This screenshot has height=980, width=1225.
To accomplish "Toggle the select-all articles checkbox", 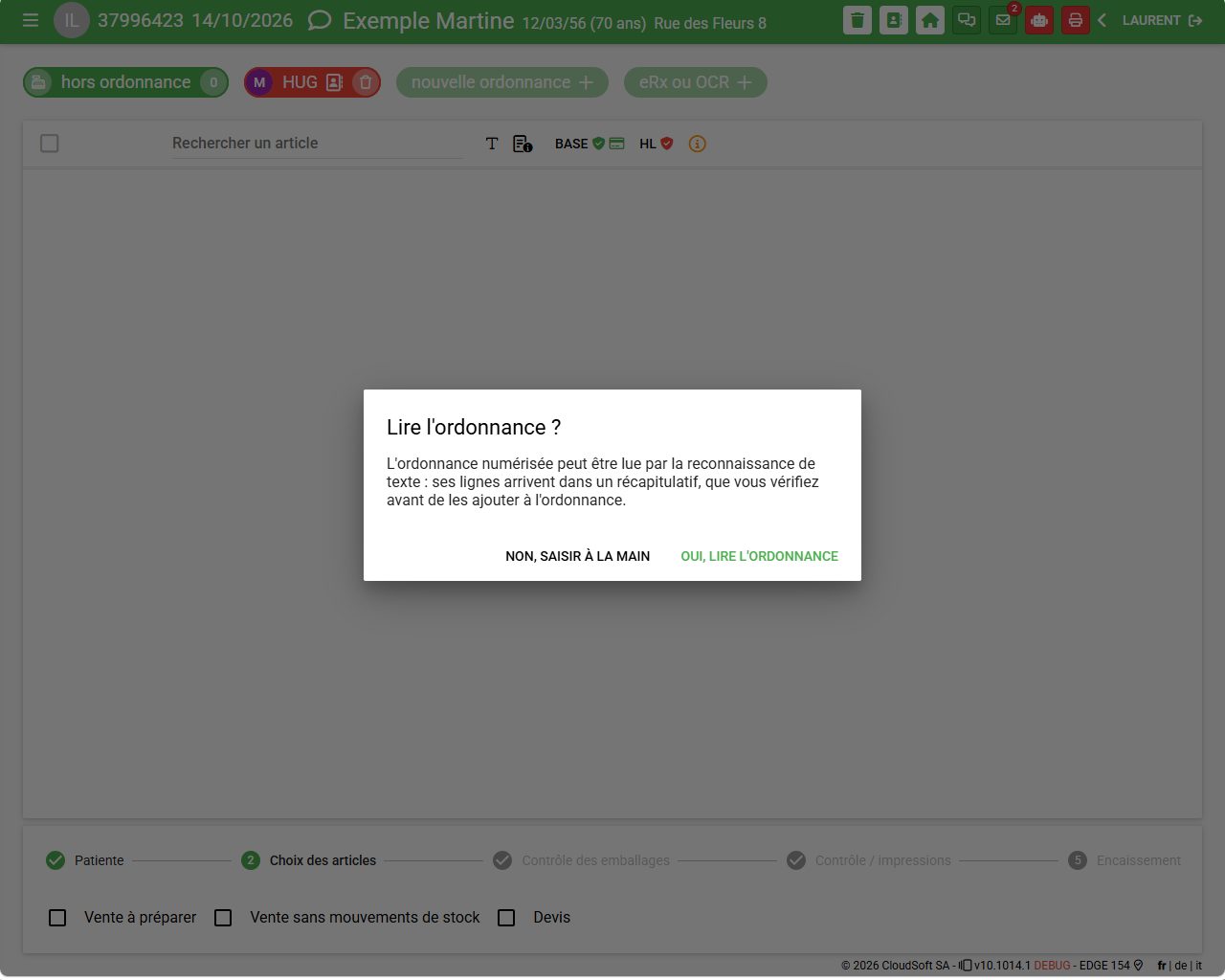I will [x=50, y=144].
